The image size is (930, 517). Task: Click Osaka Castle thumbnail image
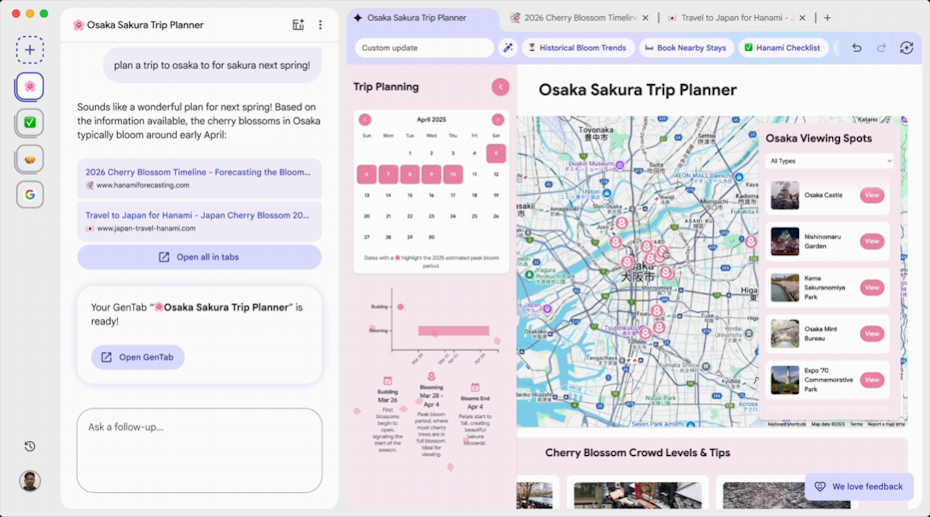[x=785, y=195]
